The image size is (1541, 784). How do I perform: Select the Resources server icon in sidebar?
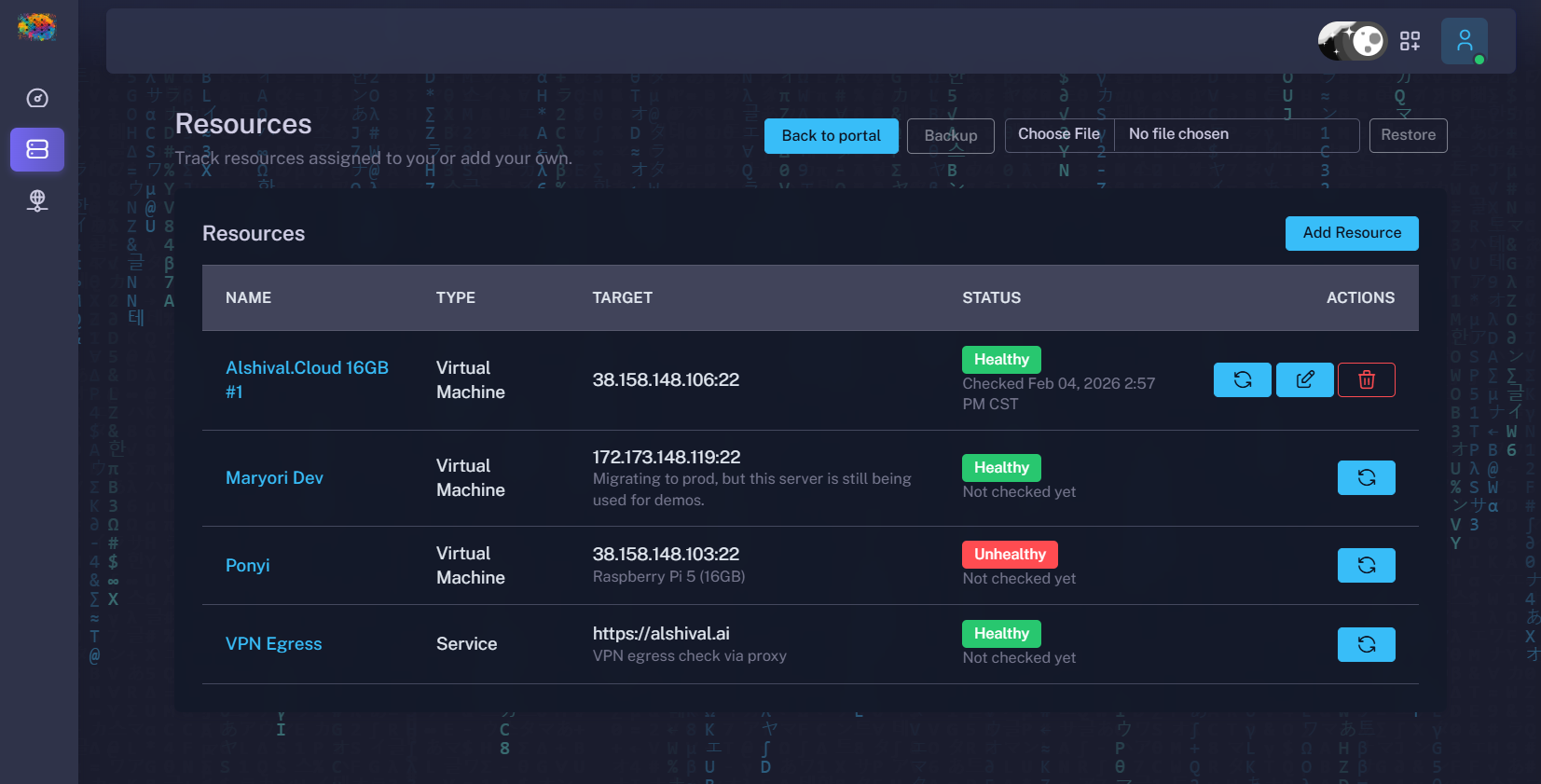click(37, 149)
